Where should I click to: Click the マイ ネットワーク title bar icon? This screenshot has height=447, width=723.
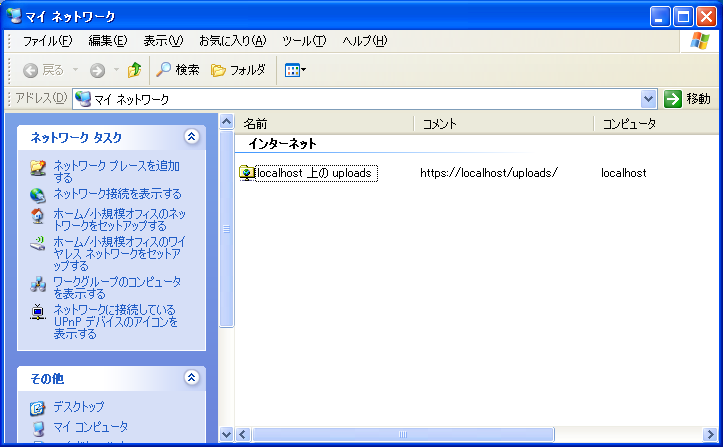[14, 16]
